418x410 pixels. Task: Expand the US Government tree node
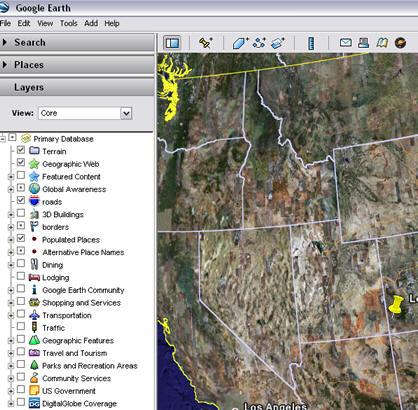point(11,391)
